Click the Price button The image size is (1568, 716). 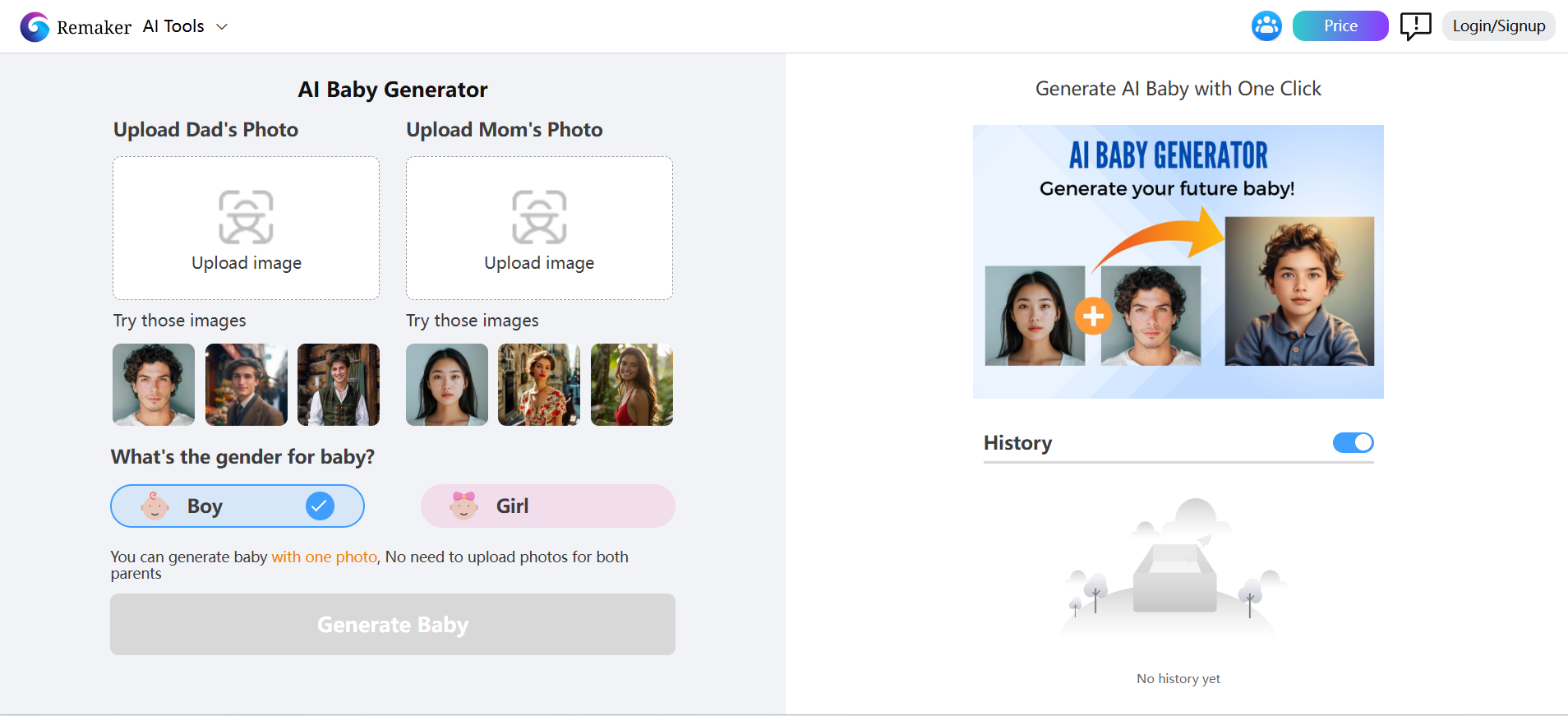[1340, 26]
